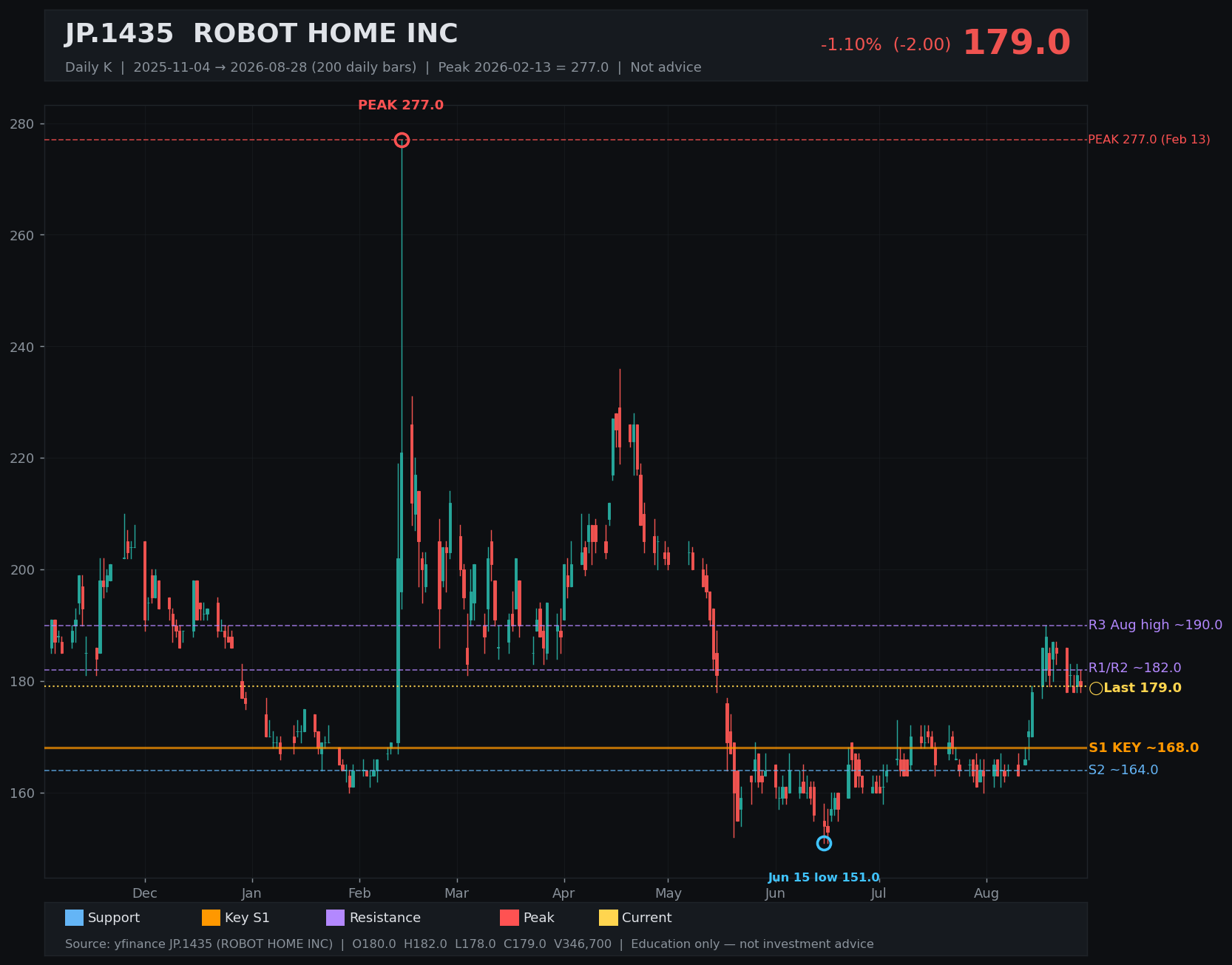Click the yellow circle beside Last 179.0

tap(1096, 688)
